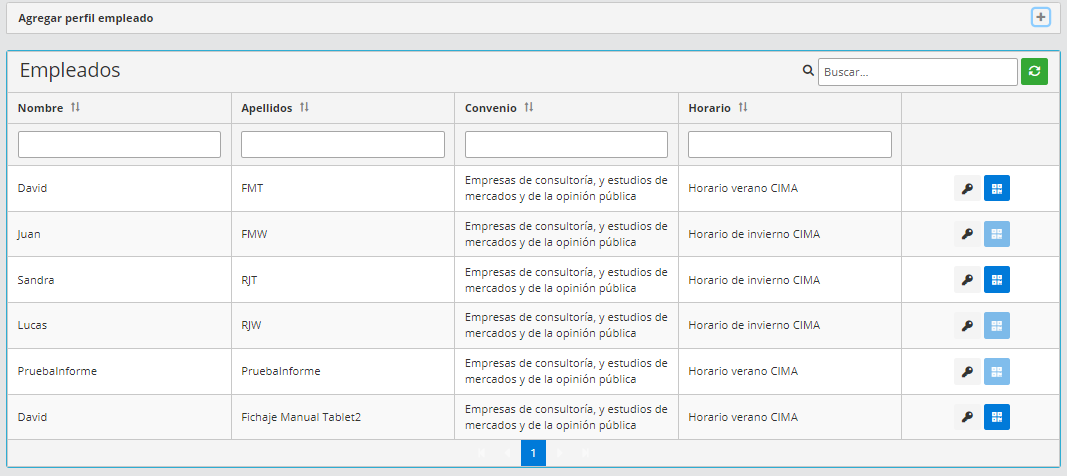The image size is (1067, 476).
Task: Click the key icon for David FMT
Action: (967, 188)
